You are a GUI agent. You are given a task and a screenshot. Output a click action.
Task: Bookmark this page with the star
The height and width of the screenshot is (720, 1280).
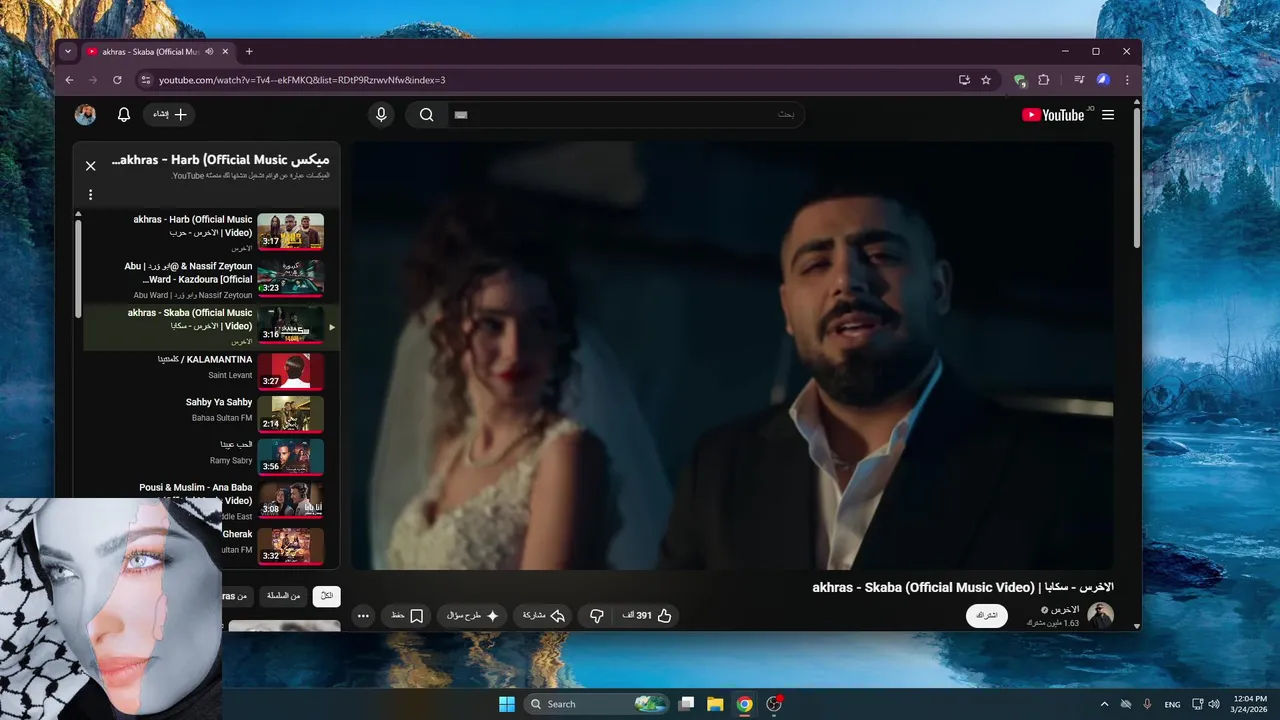986,80
